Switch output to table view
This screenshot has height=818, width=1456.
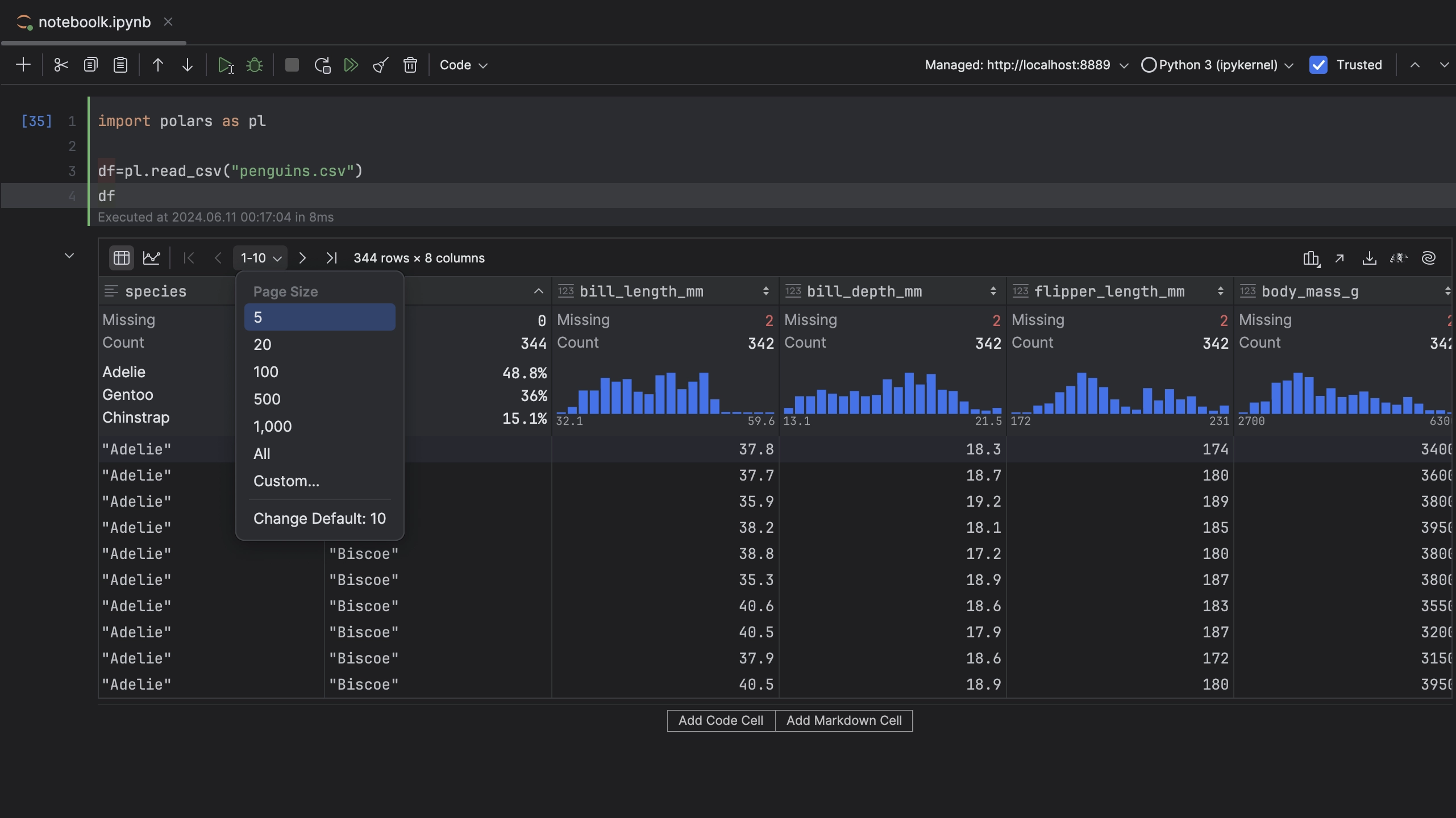(122, 258)
